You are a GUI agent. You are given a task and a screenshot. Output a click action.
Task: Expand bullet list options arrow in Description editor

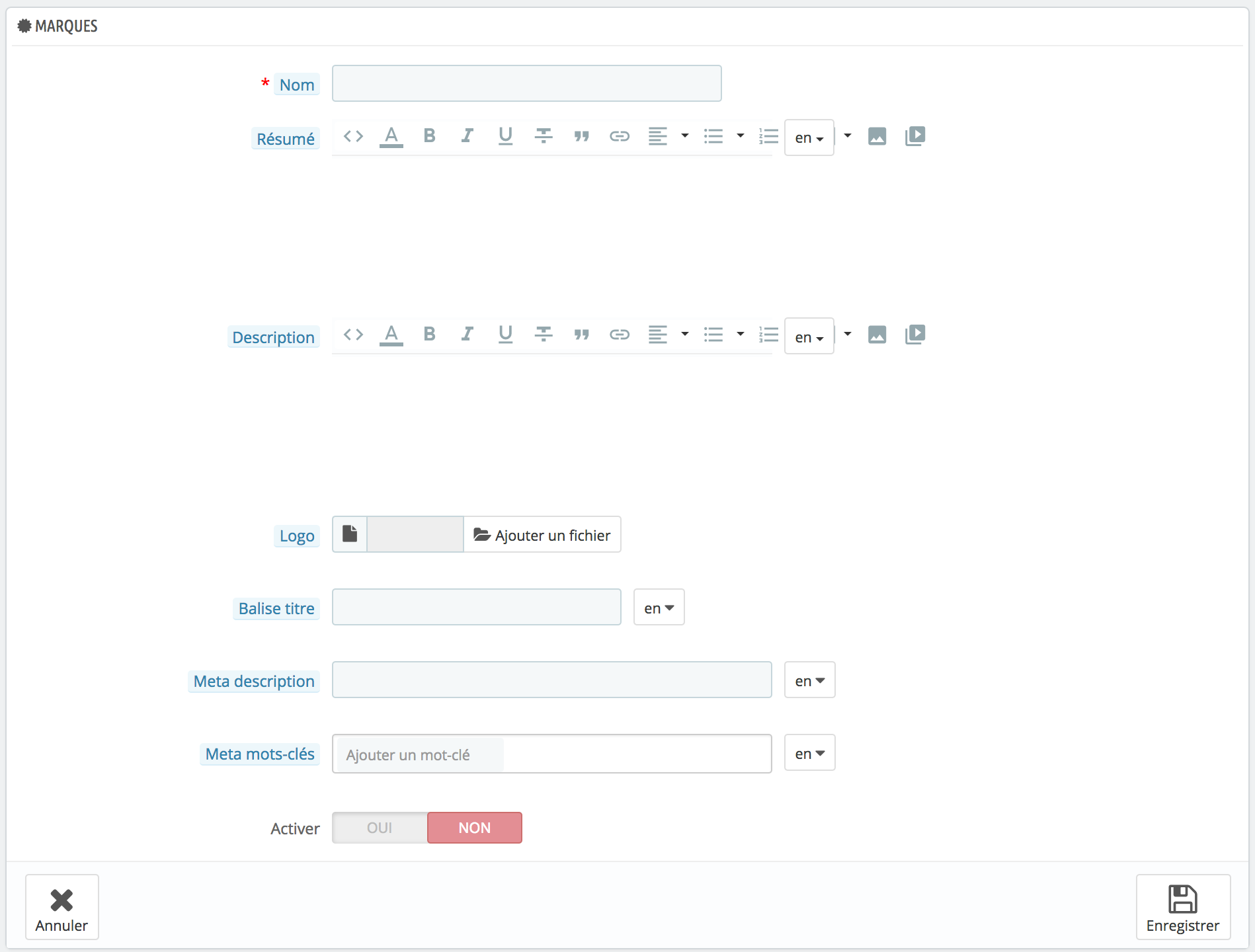click(741, 335)
